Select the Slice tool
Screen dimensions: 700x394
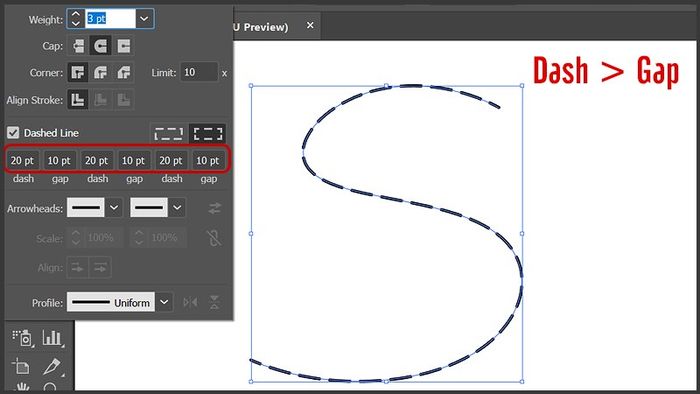(52, 366)
